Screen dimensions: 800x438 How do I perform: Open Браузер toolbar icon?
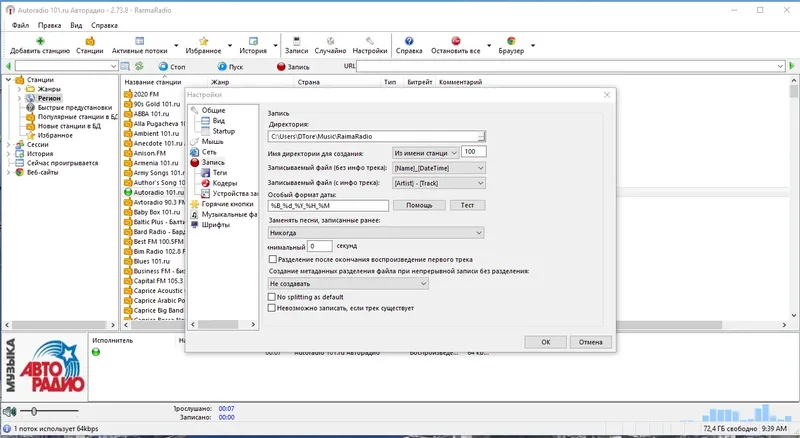(x=511, y=41)
